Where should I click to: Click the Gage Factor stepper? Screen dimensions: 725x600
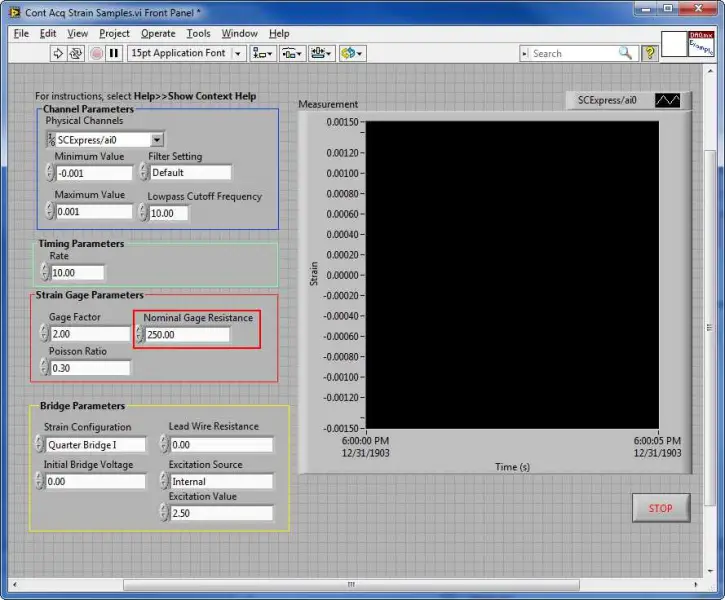44,333
